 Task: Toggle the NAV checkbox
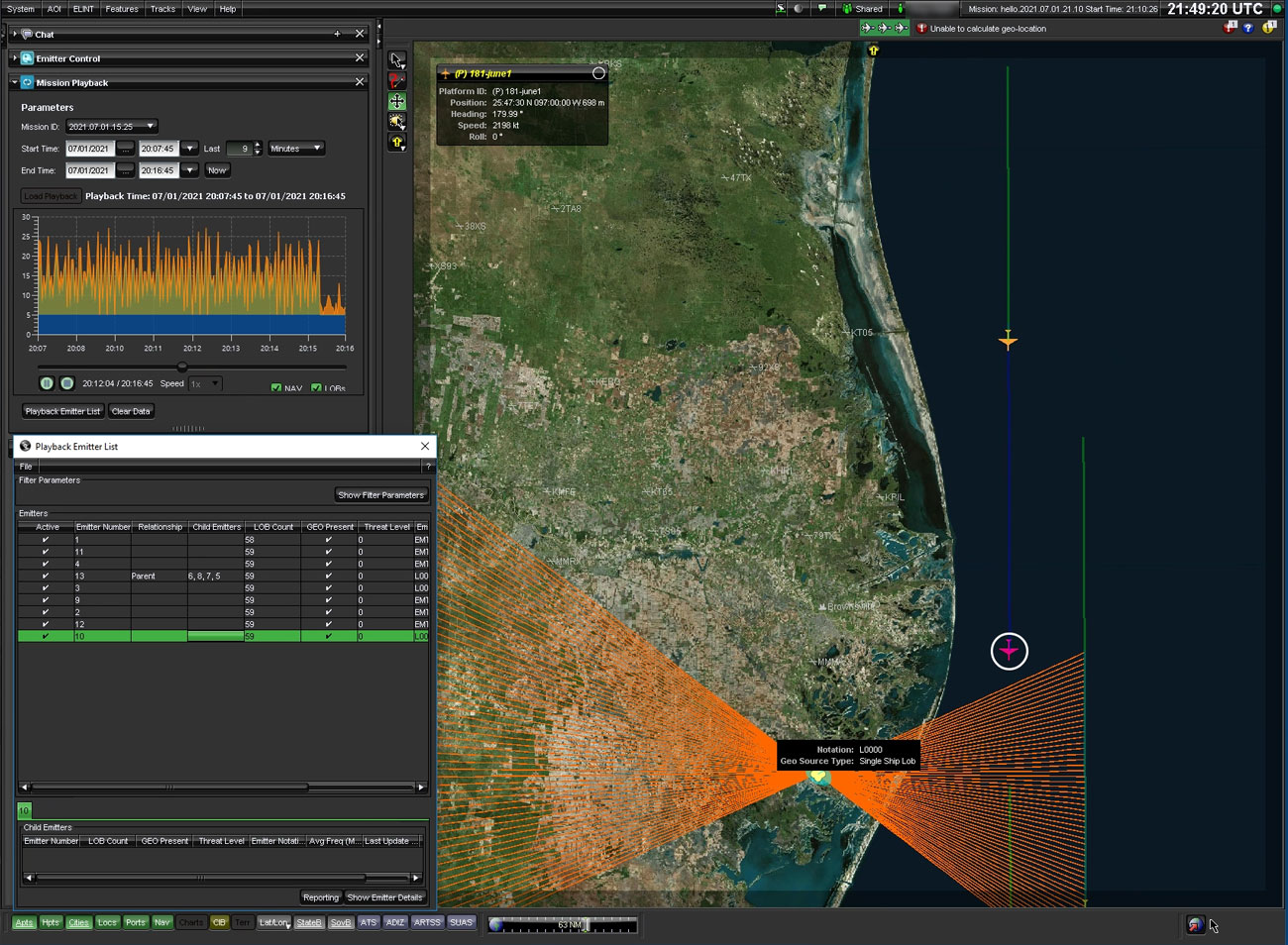click(x=276, y=388)
